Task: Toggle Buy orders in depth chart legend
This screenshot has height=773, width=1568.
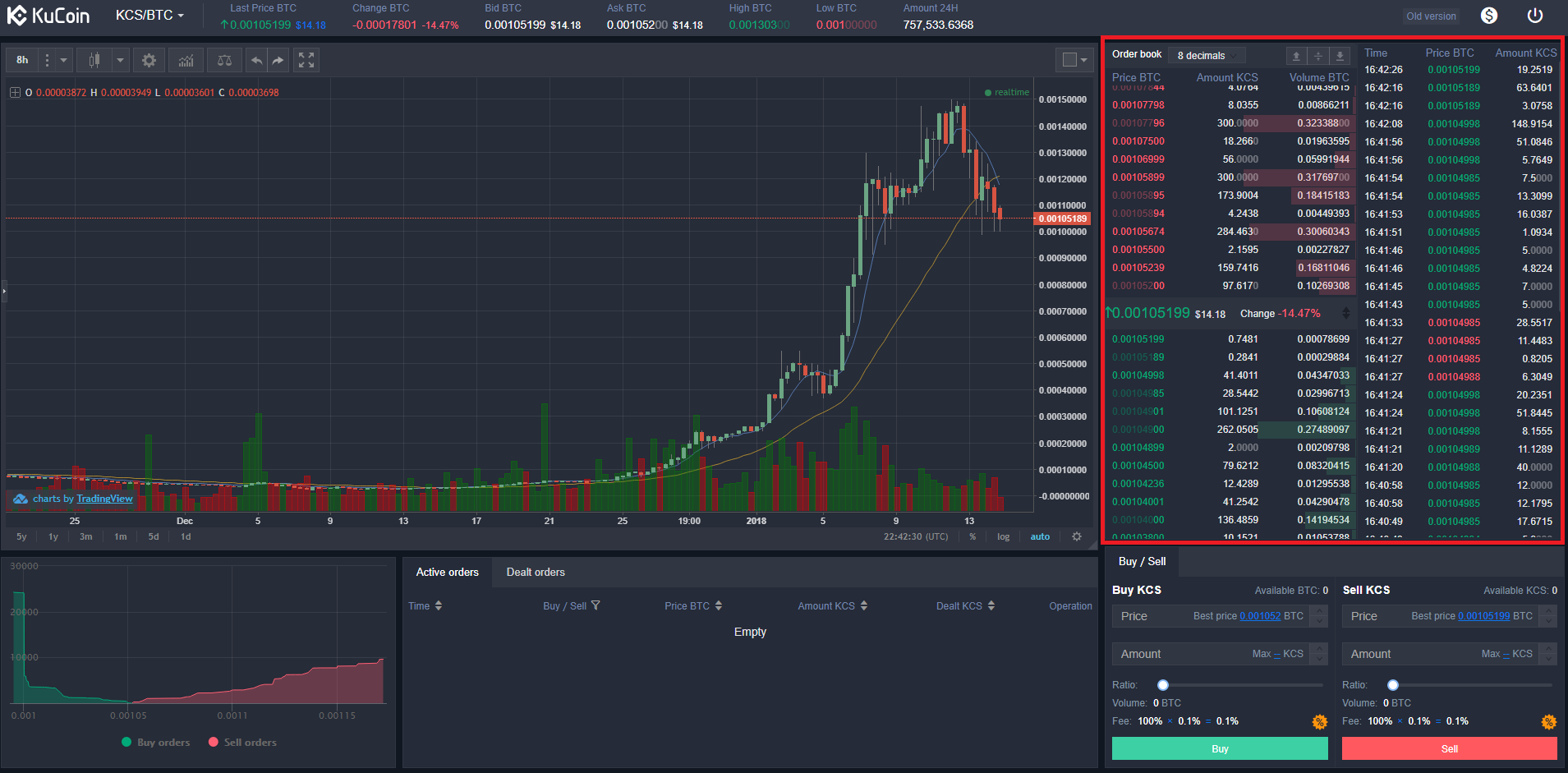Action: point(156,742)
